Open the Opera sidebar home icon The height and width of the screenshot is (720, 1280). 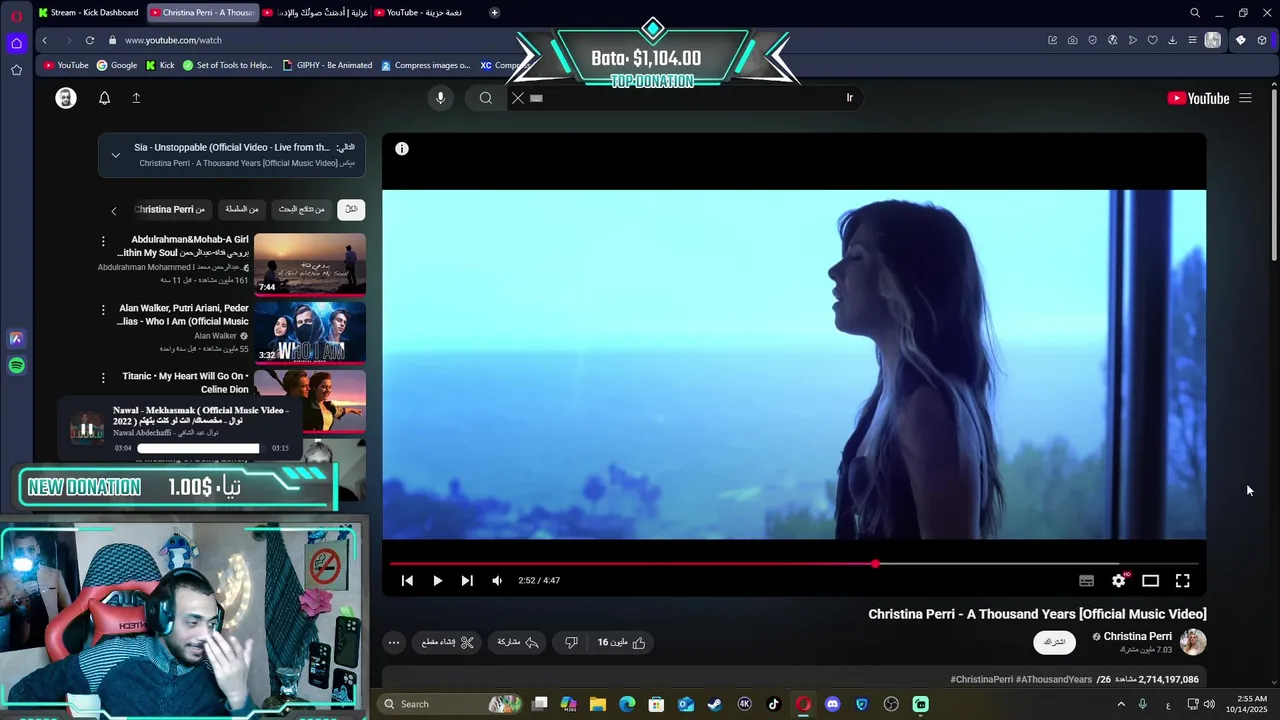16,43
